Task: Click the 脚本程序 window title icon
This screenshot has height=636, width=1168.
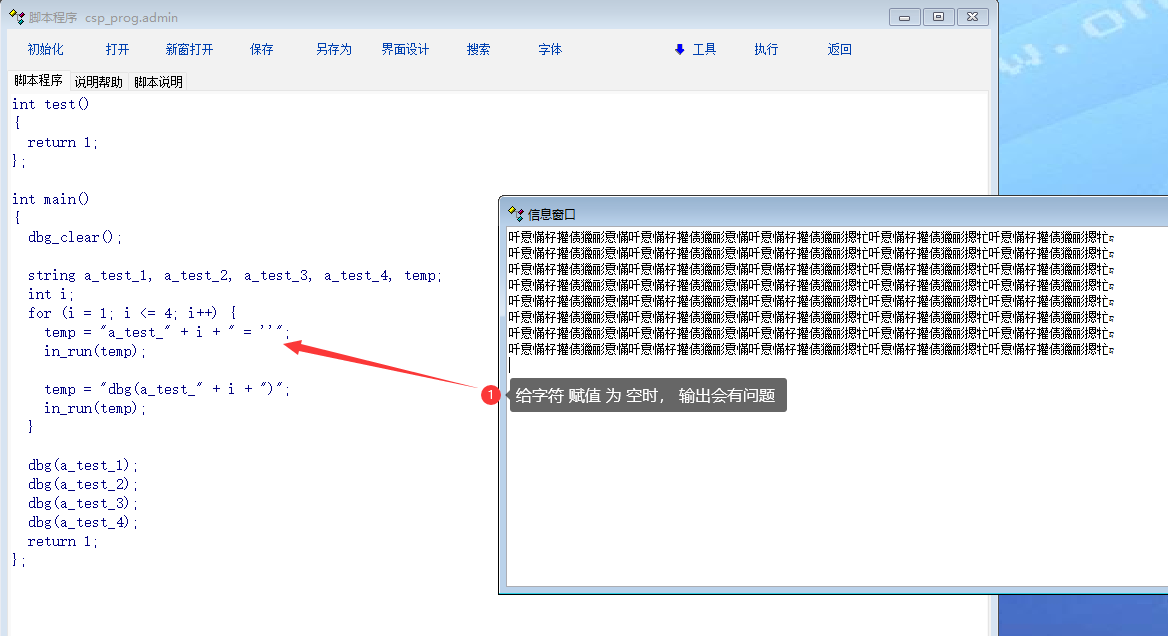Action: pos(16,17)
